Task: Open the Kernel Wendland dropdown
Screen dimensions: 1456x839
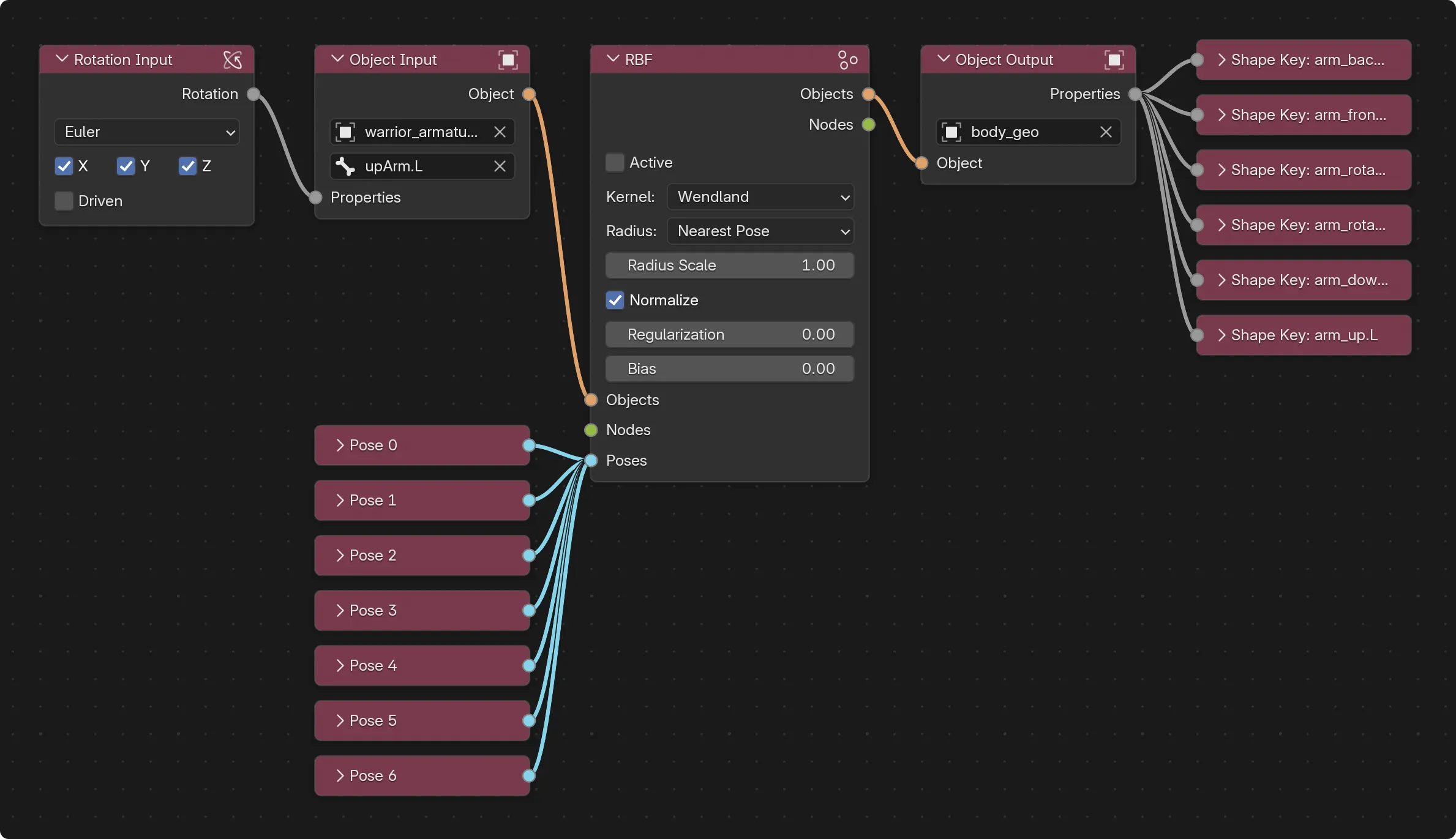Action: point(760,196)
